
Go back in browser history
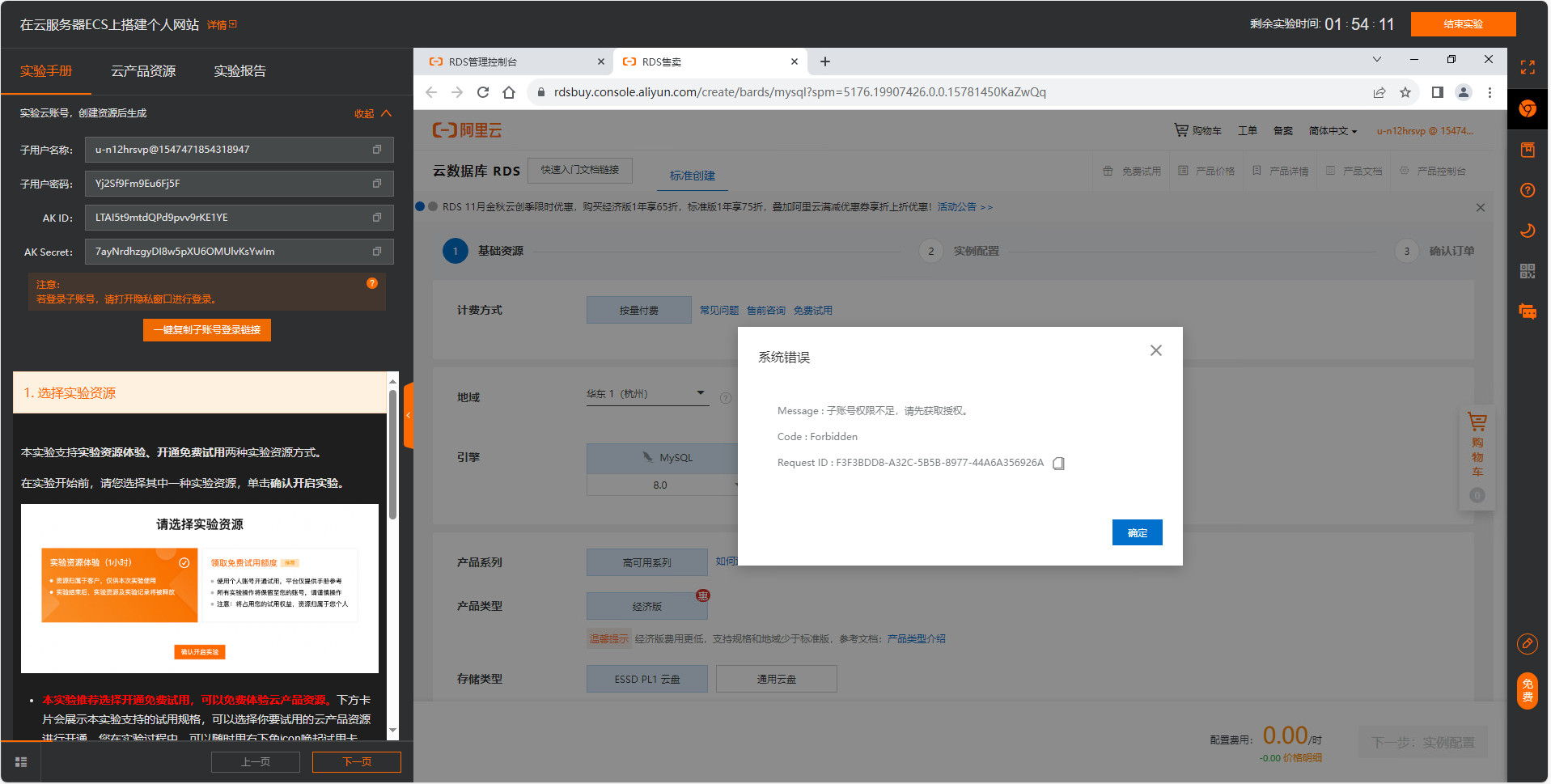coord(431,92)
